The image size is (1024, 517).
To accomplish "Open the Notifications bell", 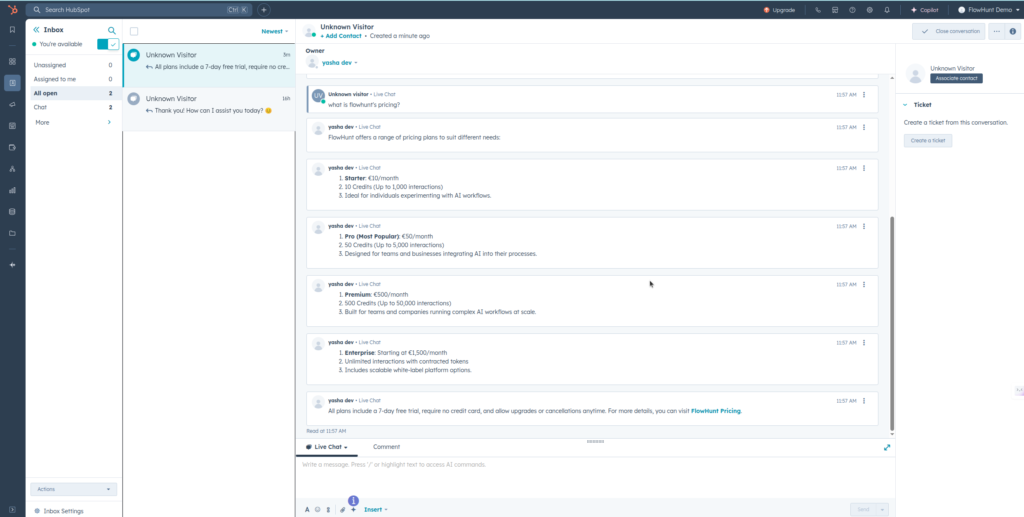I will point(887,10).
